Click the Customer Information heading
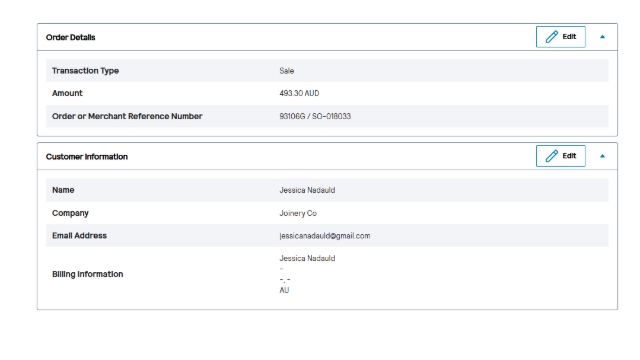640x360 pixels. coord(87,157)
